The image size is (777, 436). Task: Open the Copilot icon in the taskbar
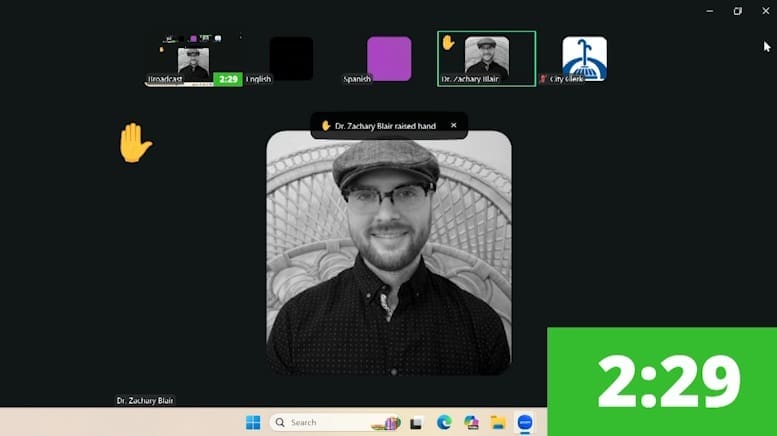point(471,423)
